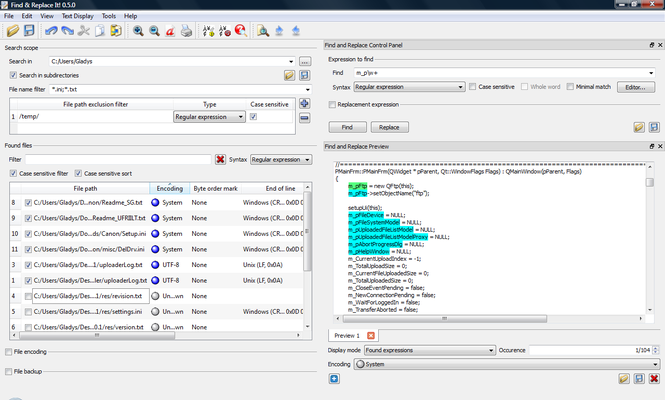Image resolution: width=665 pixels, height=400 pixels.
Task: Open the expression Syntax Regular expression dropdown
Action: pos(409,87)
